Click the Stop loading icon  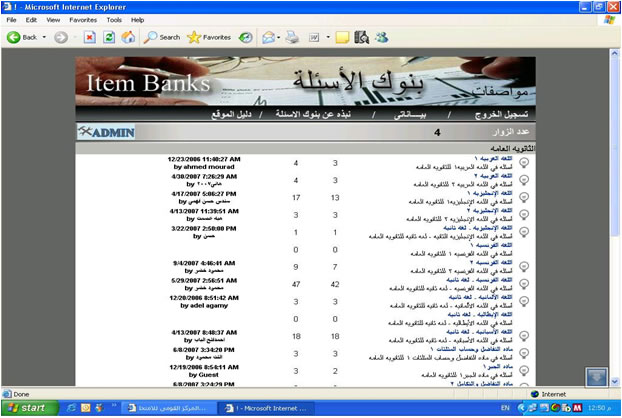[89, 37]
